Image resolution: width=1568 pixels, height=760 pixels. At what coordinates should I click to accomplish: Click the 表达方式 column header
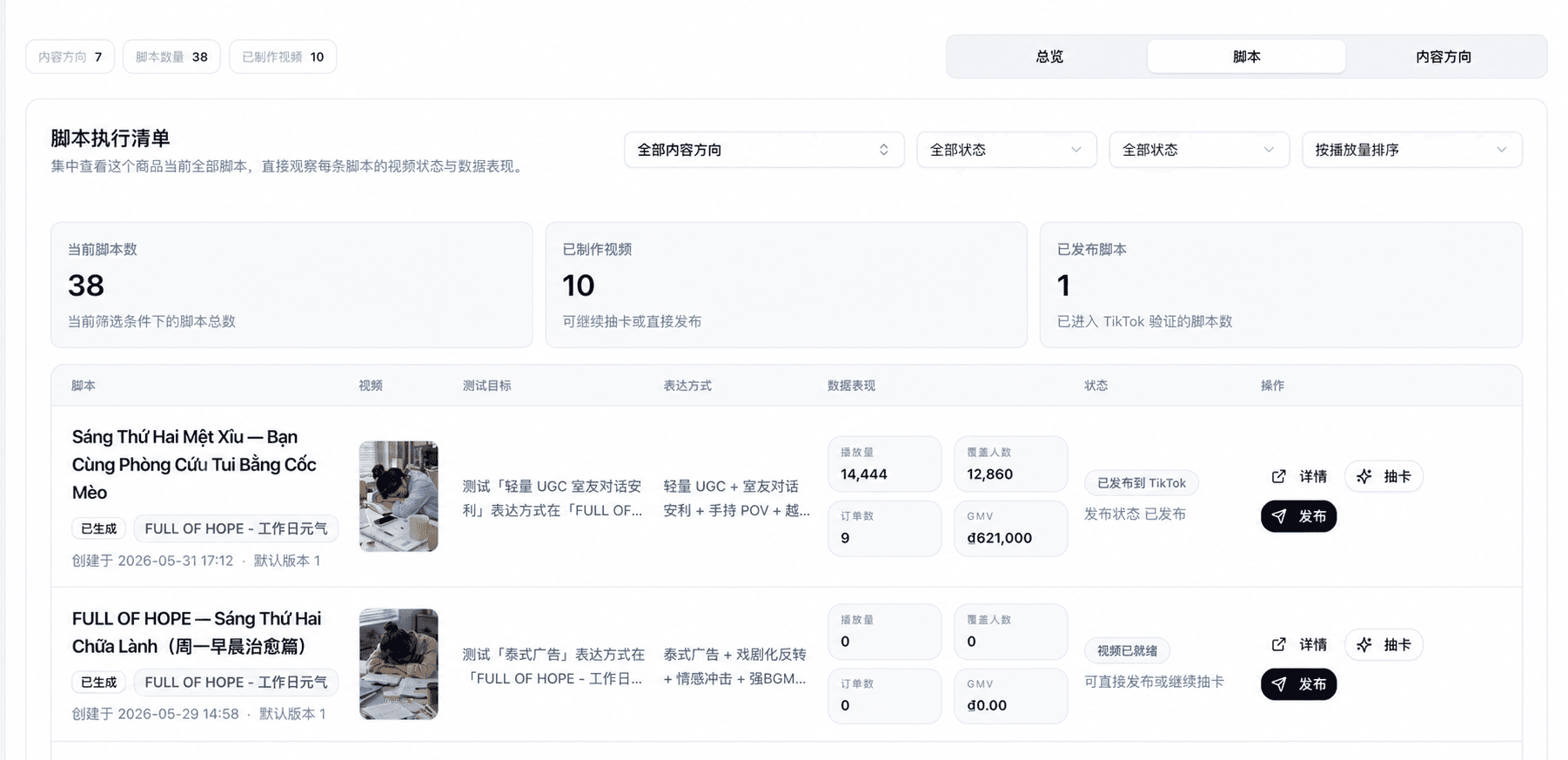click(x=687, y=386)
